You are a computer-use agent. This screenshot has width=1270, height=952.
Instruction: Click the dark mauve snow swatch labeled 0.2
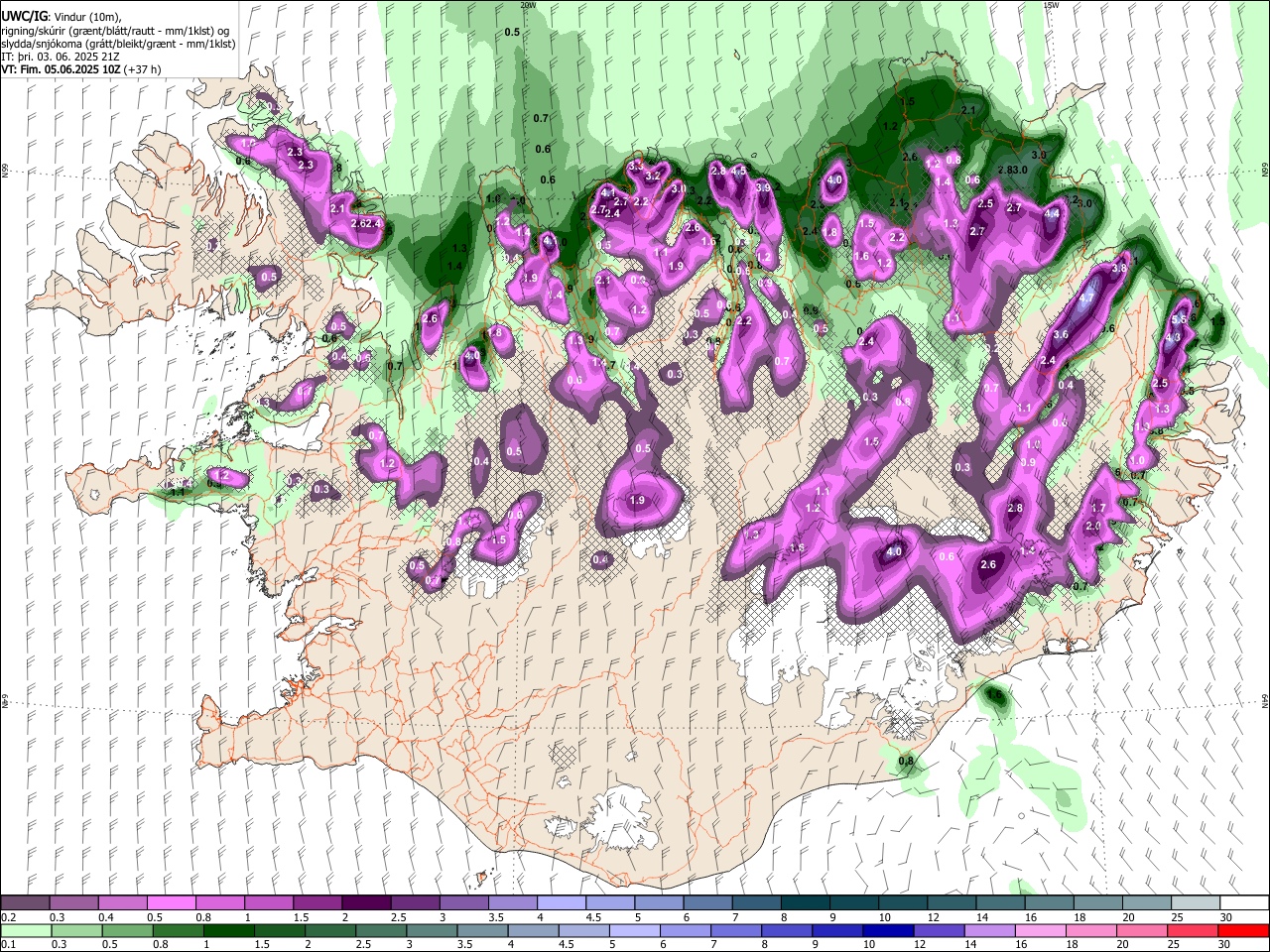tap(25, 903)
